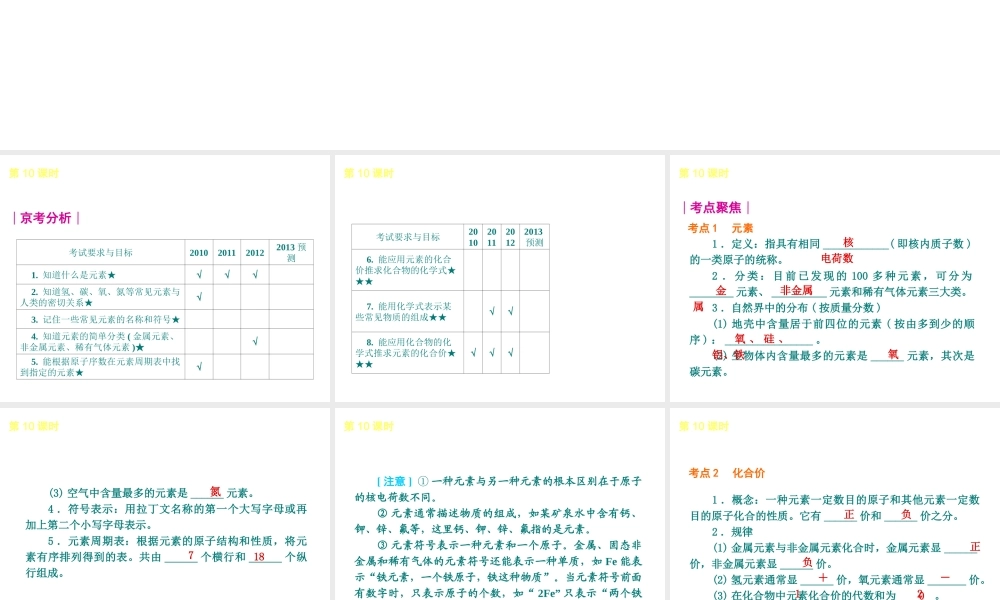The width and height of the screenshot is (1000, 600).
Task: Click the red number 18 blank
Action: (x=259, y=557)
